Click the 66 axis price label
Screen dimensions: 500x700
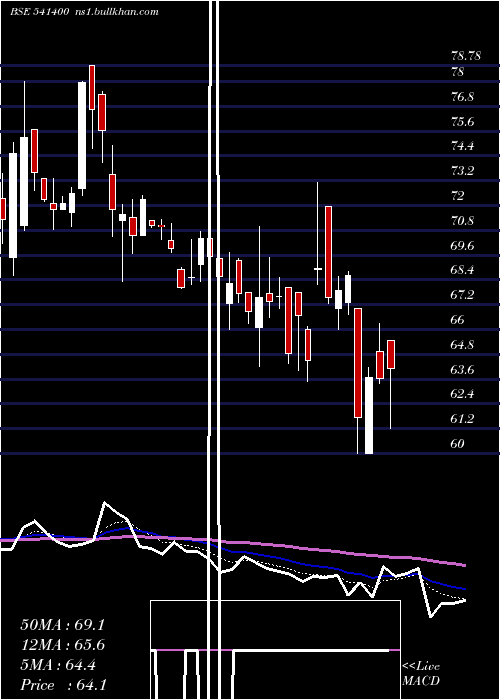tap(458, 320)
